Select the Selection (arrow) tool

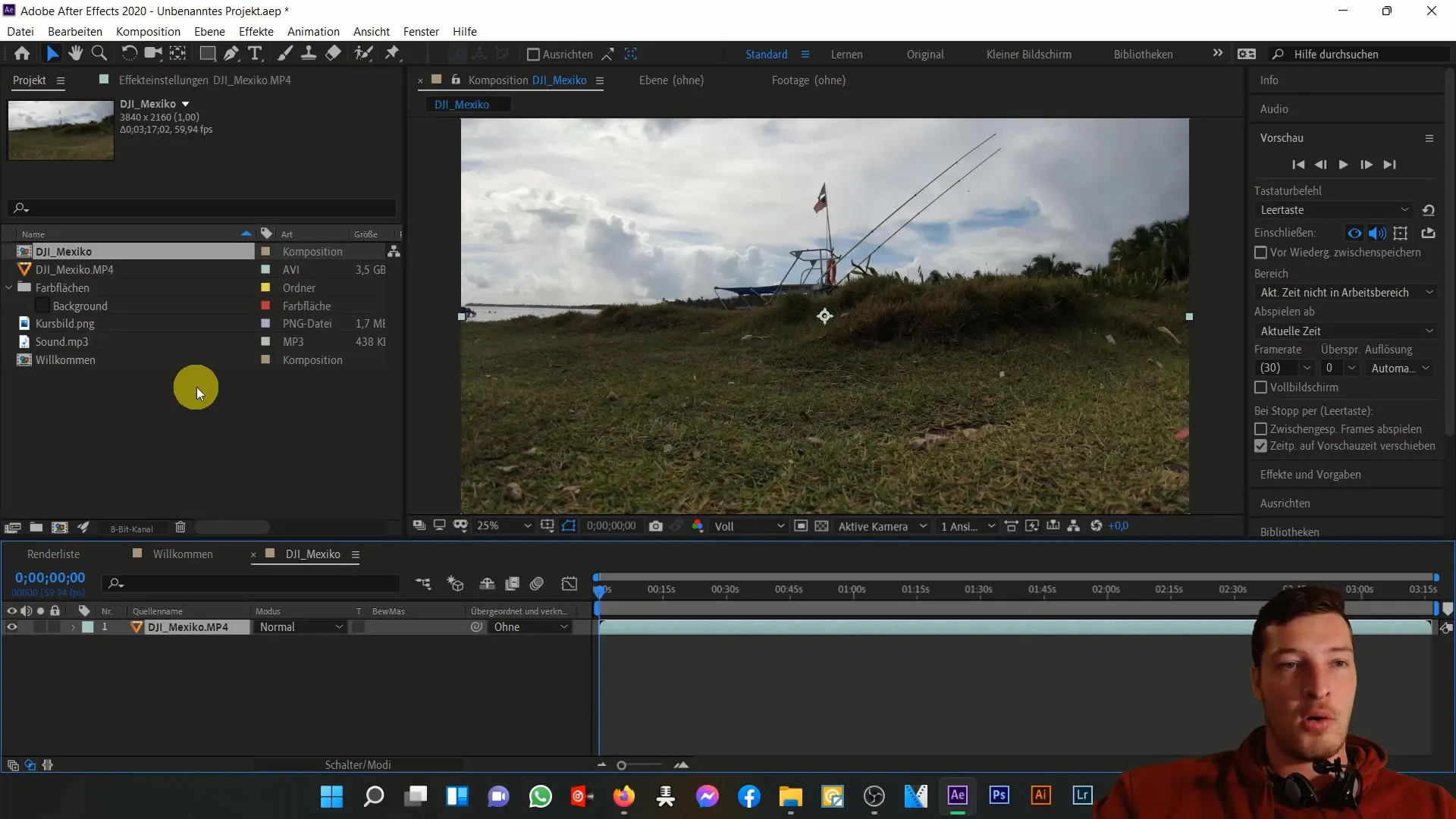pyautogui.click(x=52, y=54)
